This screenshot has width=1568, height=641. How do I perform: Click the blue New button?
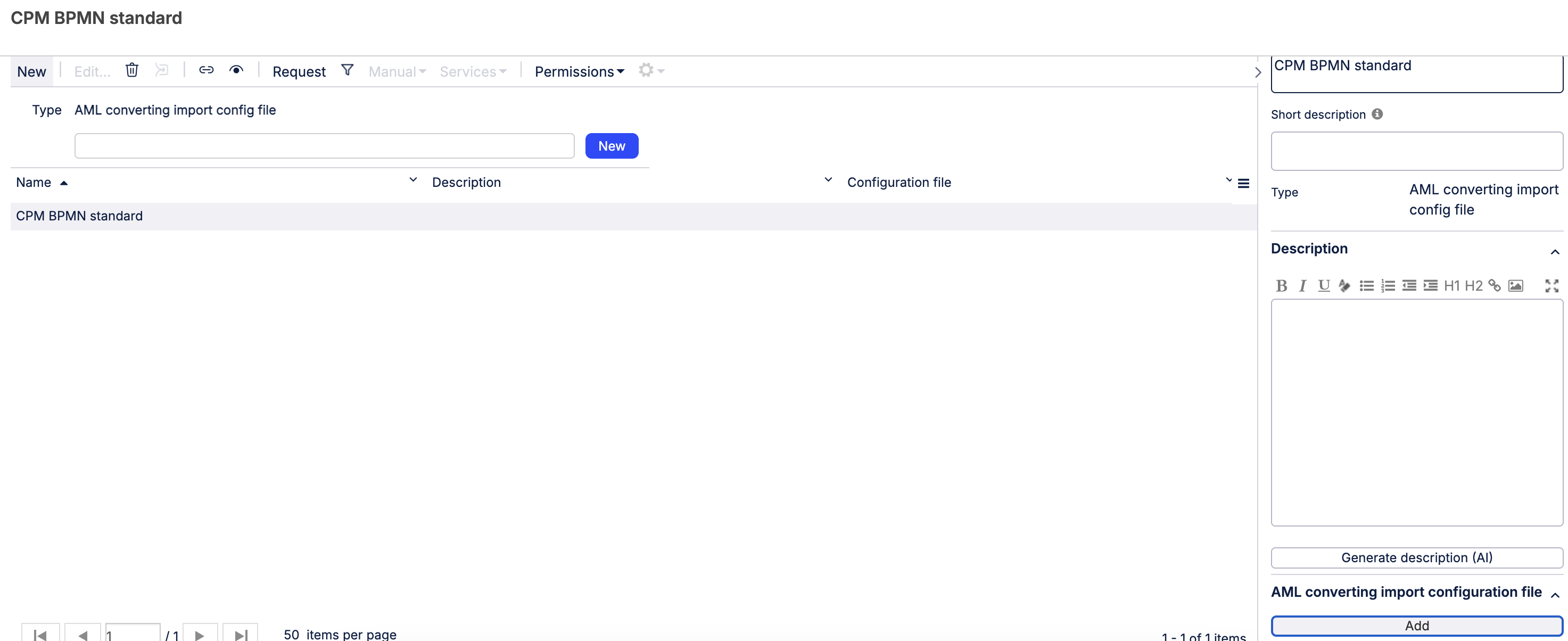612,145
